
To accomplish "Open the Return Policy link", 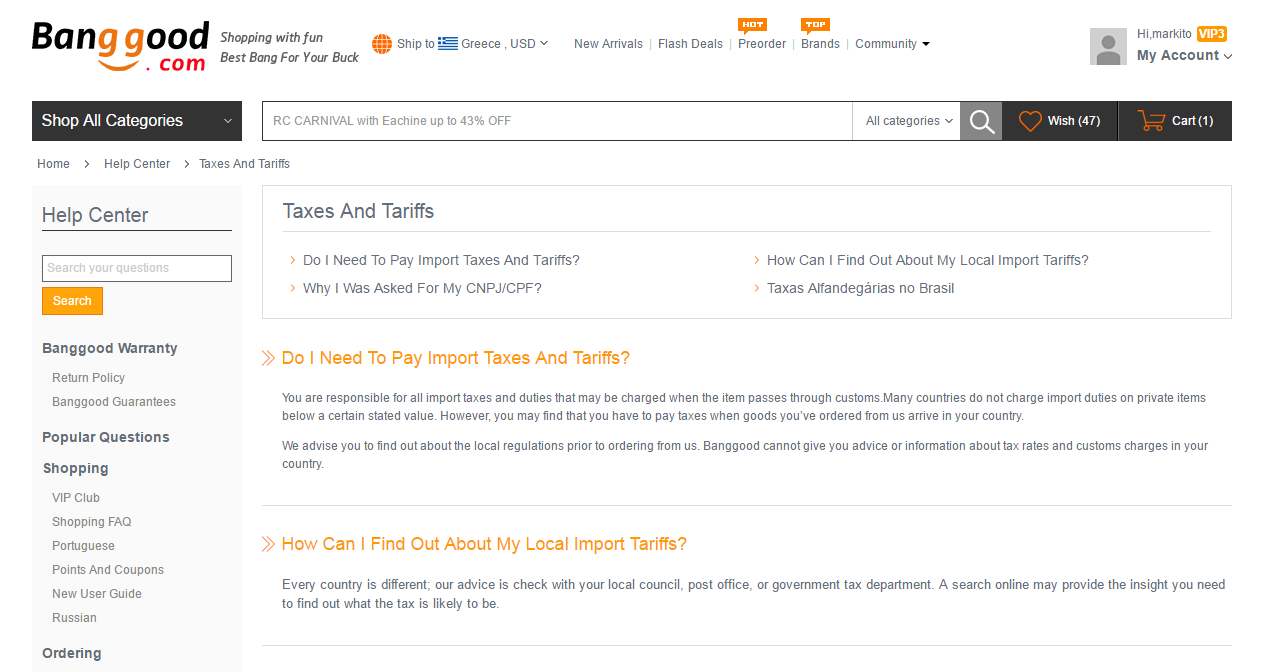I will click(x=89, y=378).
